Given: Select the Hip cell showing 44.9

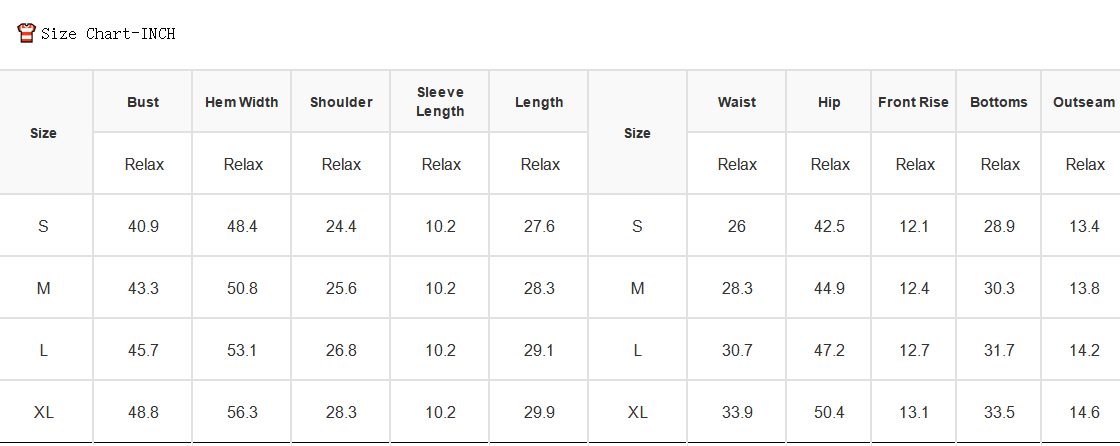Looking at the screenshot, I should click(829, 288).
